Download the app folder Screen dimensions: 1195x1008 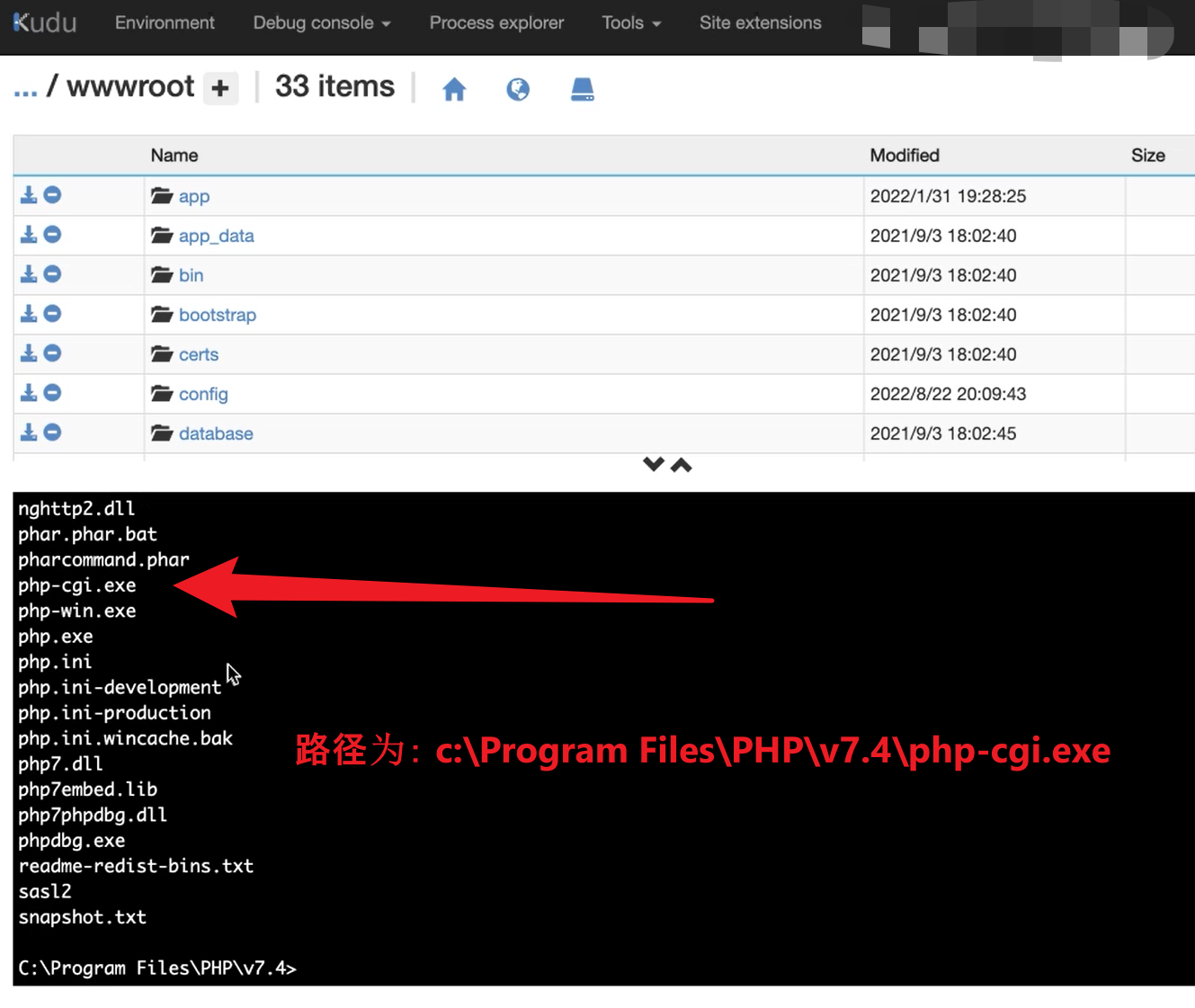click(29, 195)
